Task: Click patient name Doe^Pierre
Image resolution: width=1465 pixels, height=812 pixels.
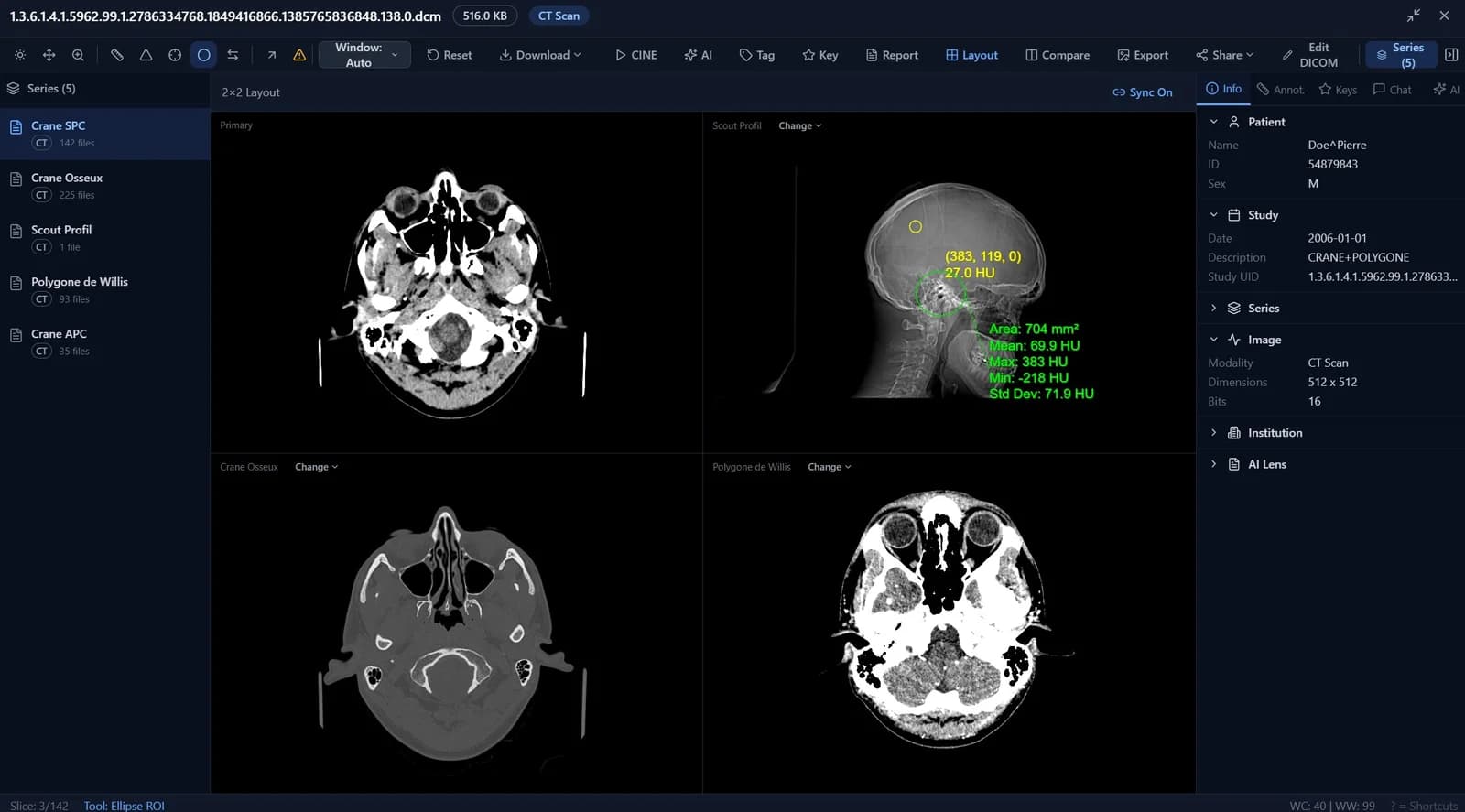Action: (x=1337, y=145)
